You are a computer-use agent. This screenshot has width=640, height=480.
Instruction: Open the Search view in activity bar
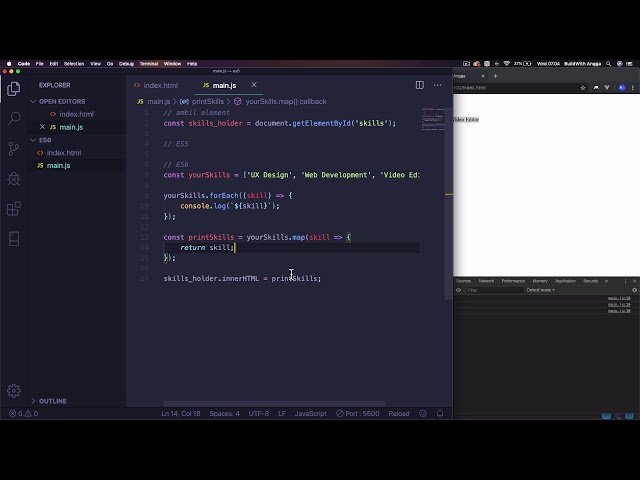(x=14, y=118)
